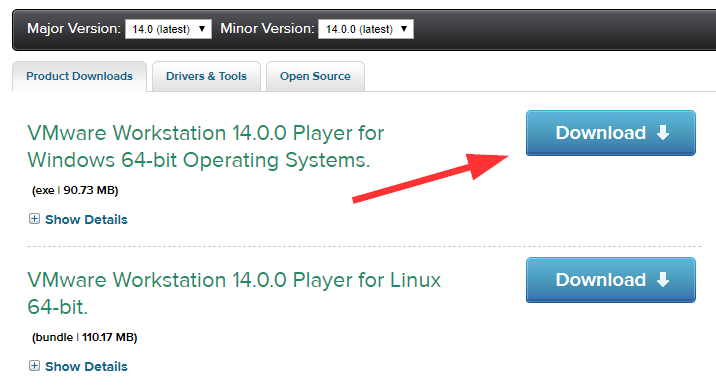Image resolution: width=716 pixels, height=392 pixels.
Task: Open the Open Source tab
Action: [x=315, y=76]
